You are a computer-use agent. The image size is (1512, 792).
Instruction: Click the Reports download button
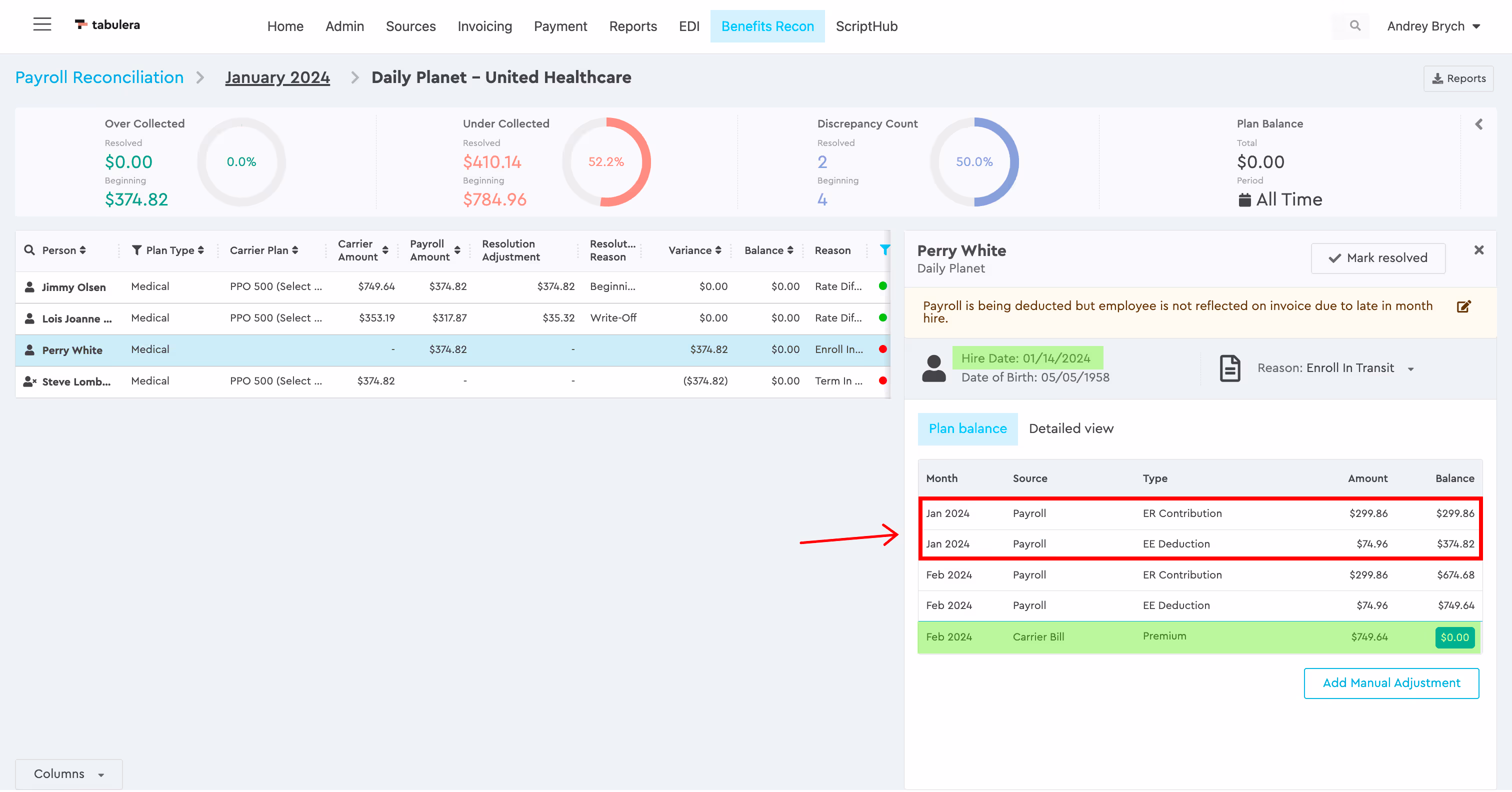(x=1458, y=78)
